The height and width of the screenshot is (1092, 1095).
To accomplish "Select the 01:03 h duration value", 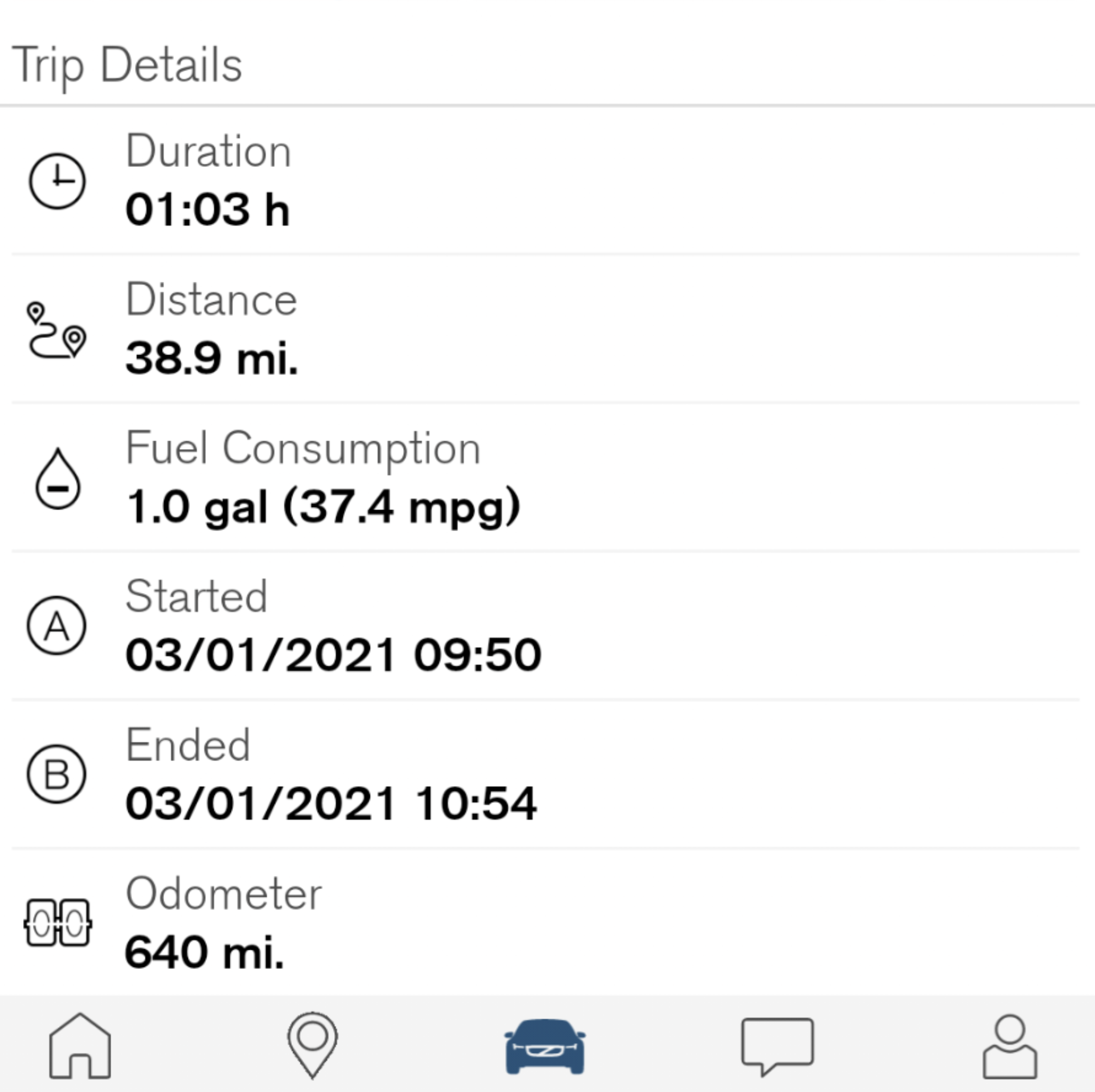I will point(207,210).
